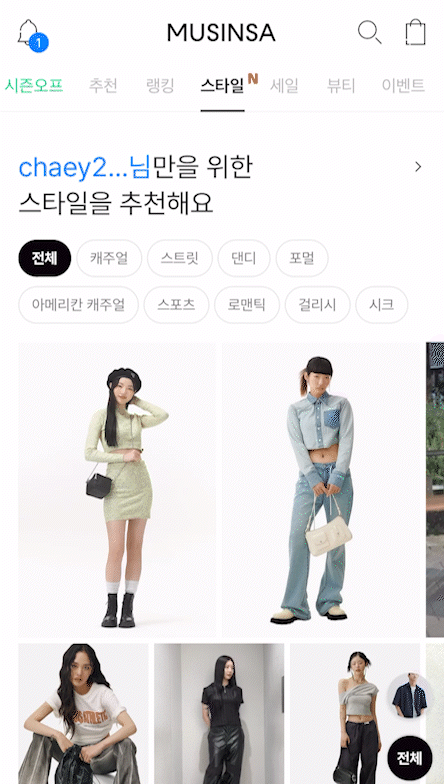This screenshot has height=784, width=444.
Task: Open the shopping bag icon
Action: pyautogui.click(x=416, y=32)
